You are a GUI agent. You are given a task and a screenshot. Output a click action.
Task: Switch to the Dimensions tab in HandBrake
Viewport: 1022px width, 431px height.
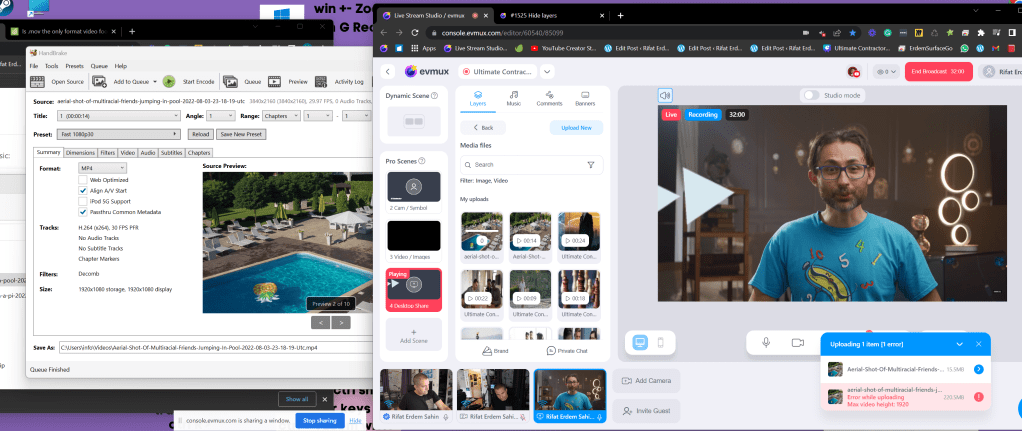pos(81,153)
